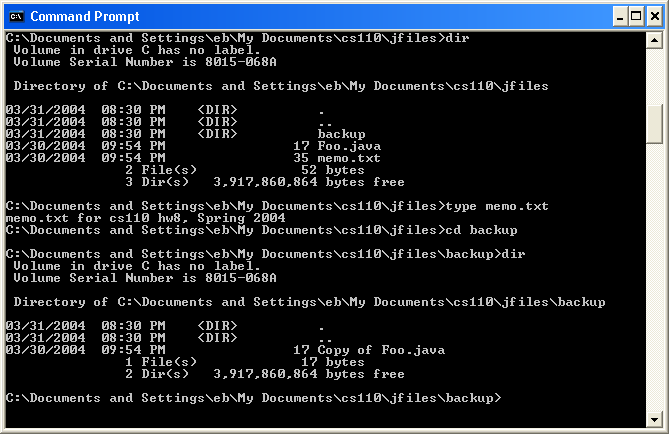Click the scrollbar track below the thumb

[654, 277]
